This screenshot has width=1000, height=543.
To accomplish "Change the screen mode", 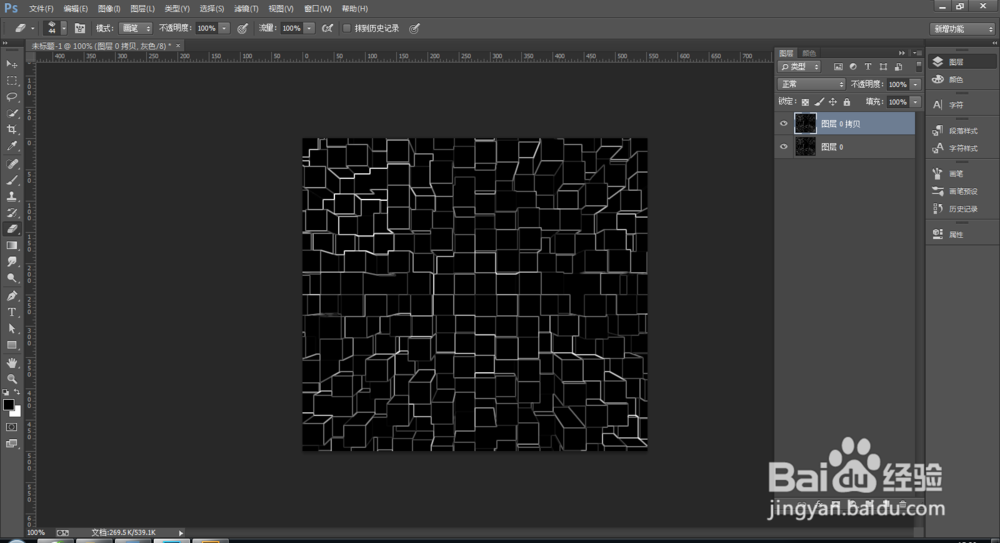I will (x=11, y=443).
